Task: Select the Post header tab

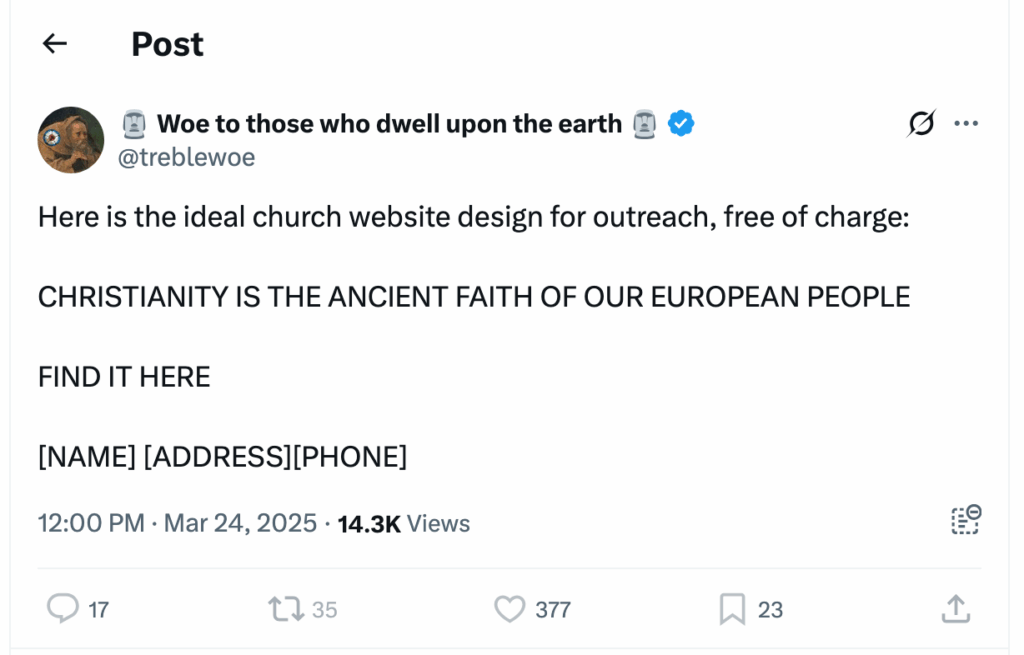Action: pyautogui.click(x=167, y=43)
